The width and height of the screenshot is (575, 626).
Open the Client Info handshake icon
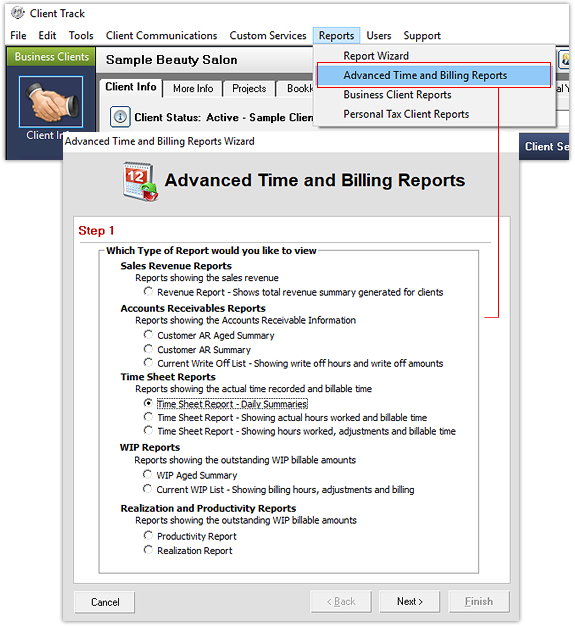pyautogui.click(x=51, y=102)
